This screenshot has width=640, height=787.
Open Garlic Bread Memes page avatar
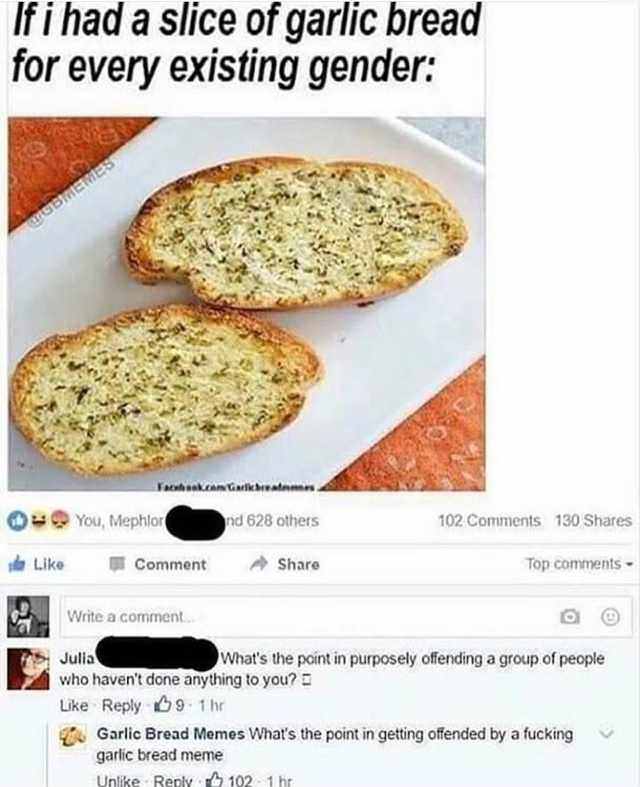[x=74, y=736]
